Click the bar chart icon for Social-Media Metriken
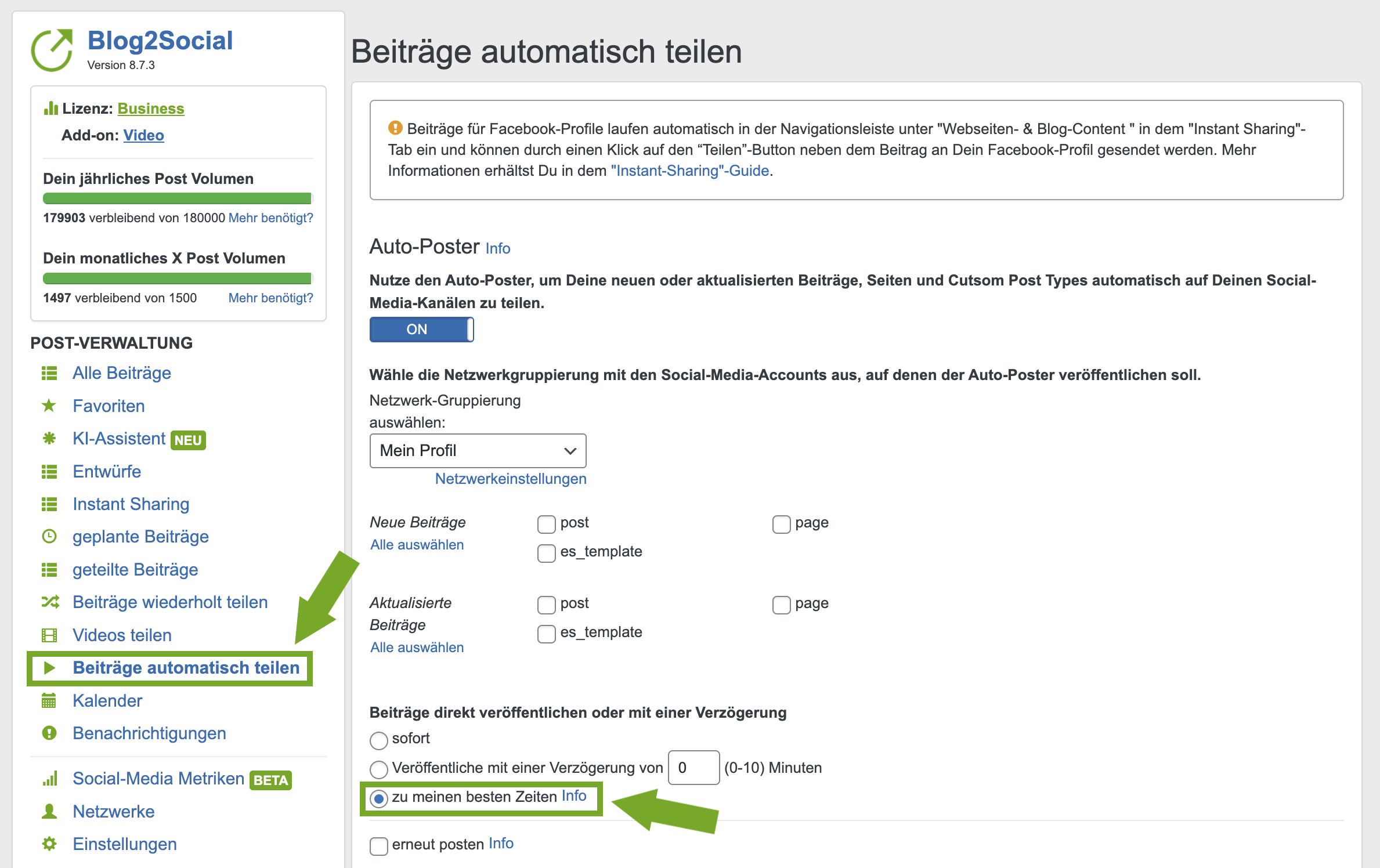The width and height of the screenshot is (1380, 868). (50, 779)
